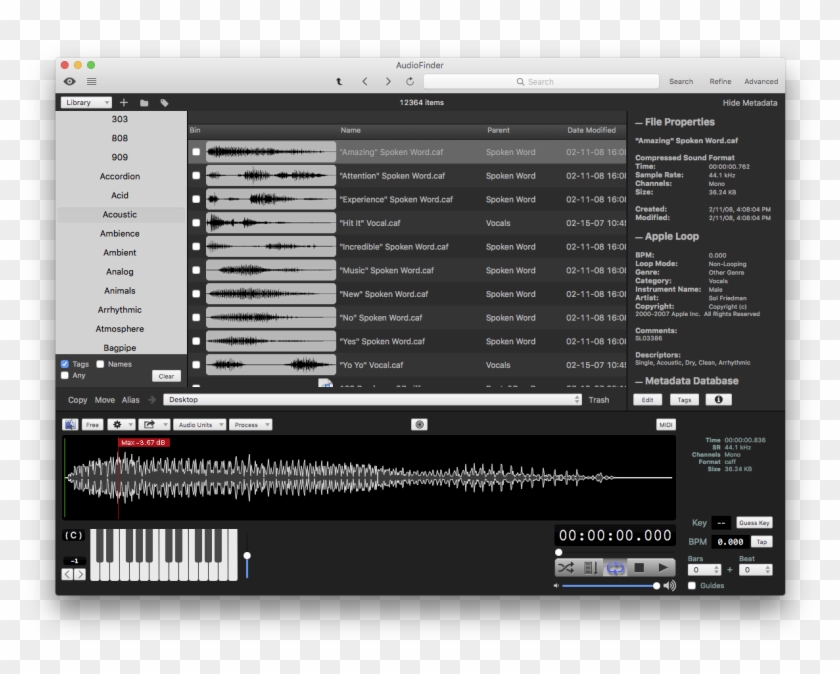Shift piano octave up with right arrow

[x=80, y=574]
